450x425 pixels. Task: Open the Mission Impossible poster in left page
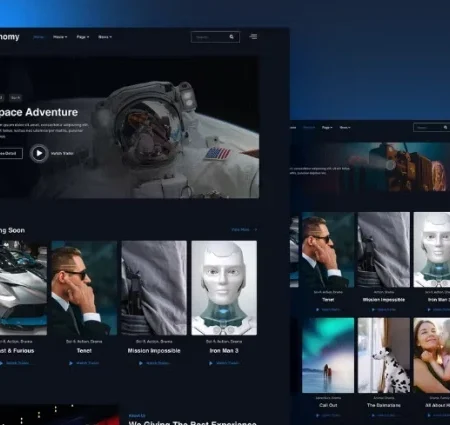pyautogui.click(x=154, y=288)
